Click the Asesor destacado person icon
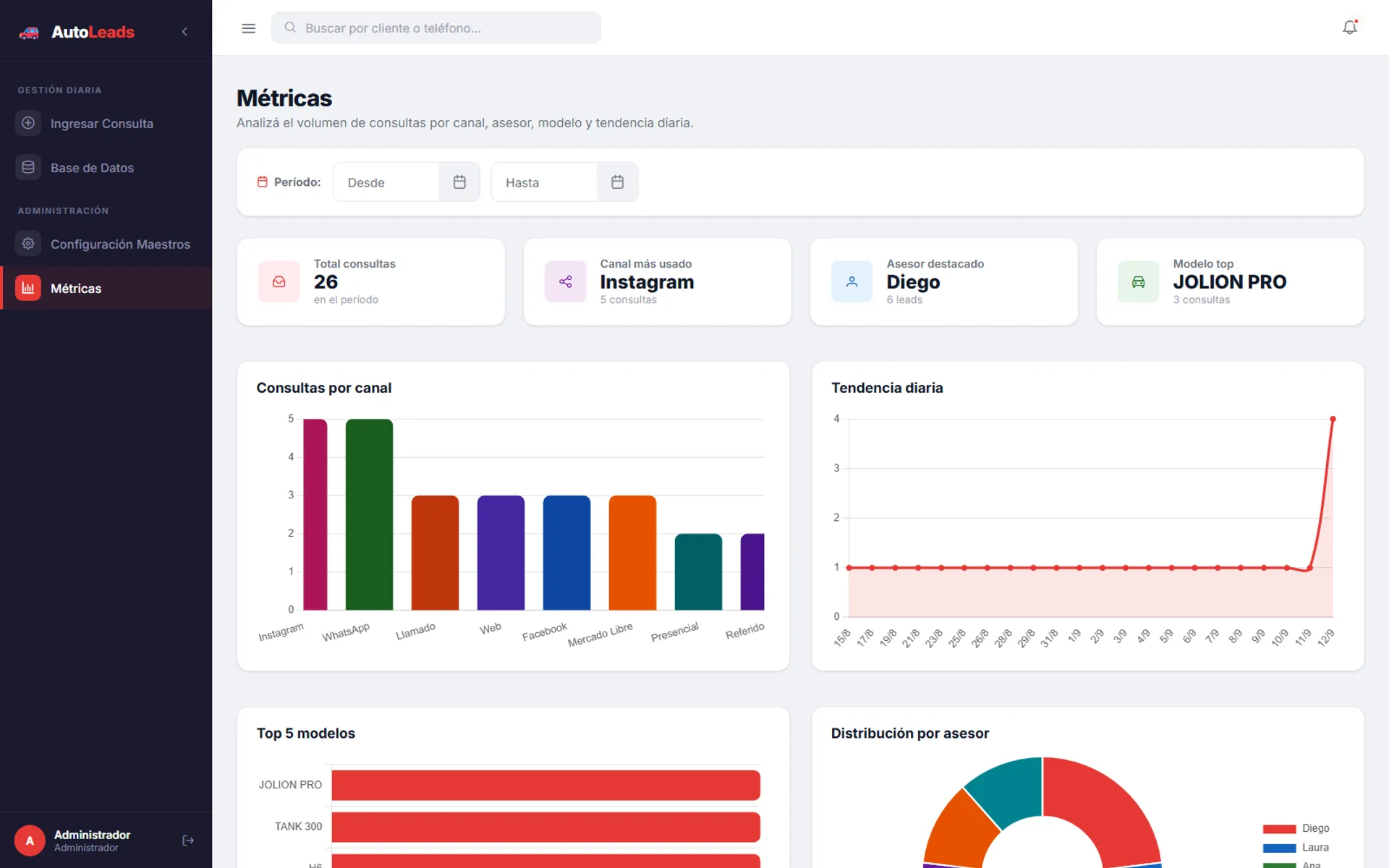1389x868 pixels. [x=851, y=281]
